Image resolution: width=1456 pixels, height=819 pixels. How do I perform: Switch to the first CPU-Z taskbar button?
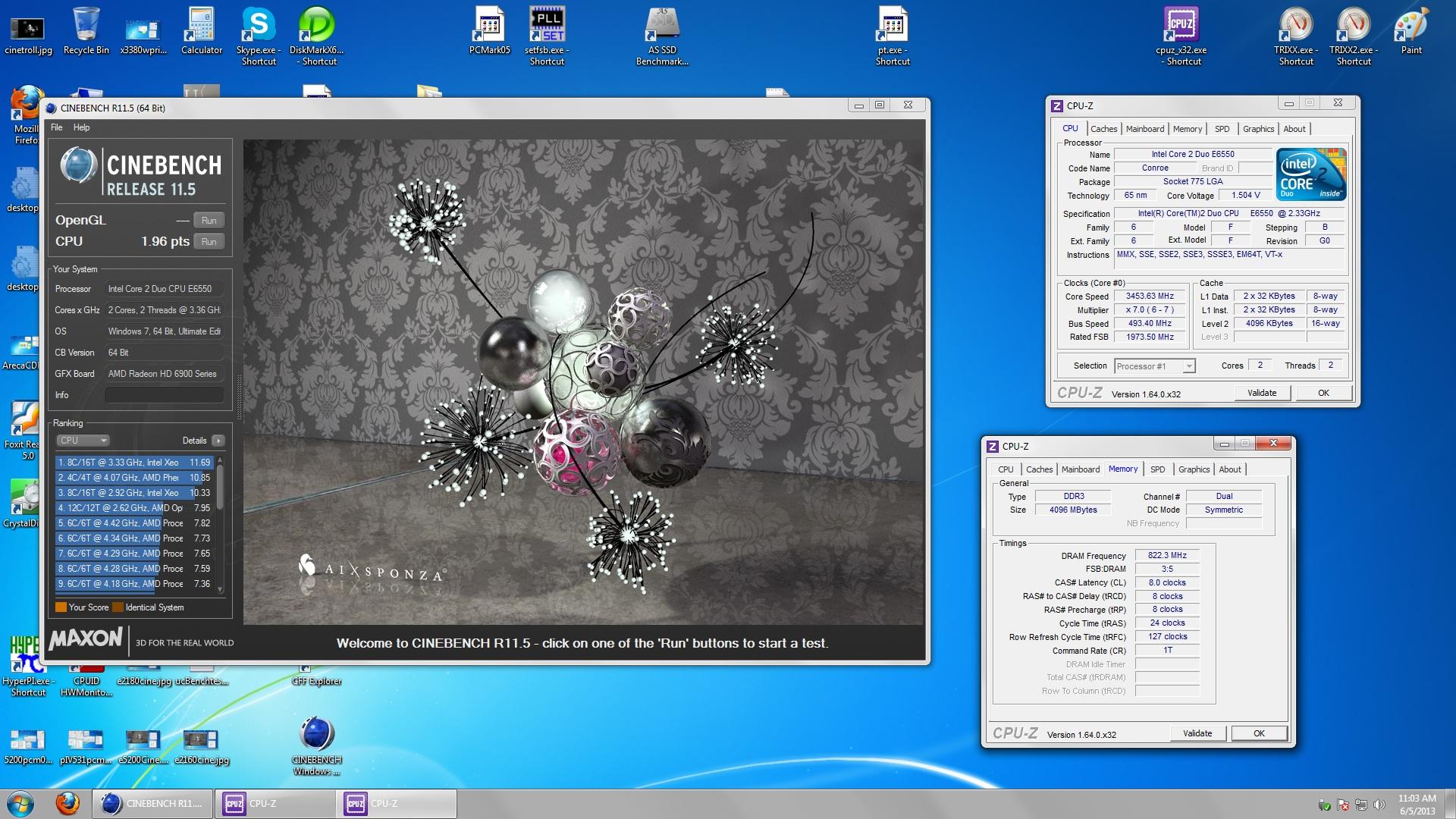tap(275, 804)
